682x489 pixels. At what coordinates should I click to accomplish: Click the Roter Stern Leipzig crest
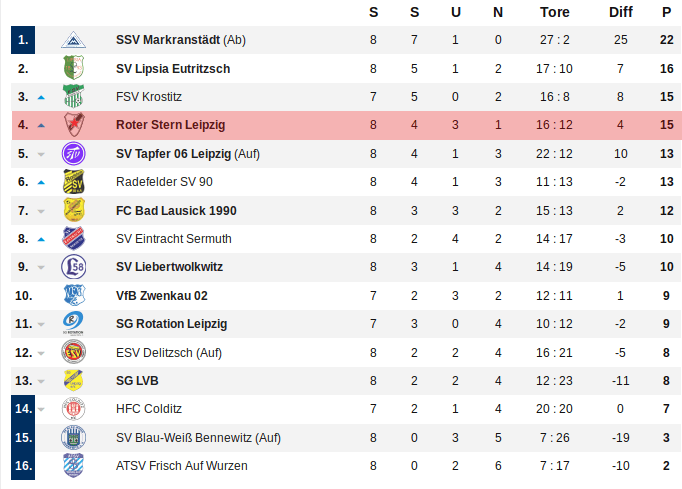(74, 125)
